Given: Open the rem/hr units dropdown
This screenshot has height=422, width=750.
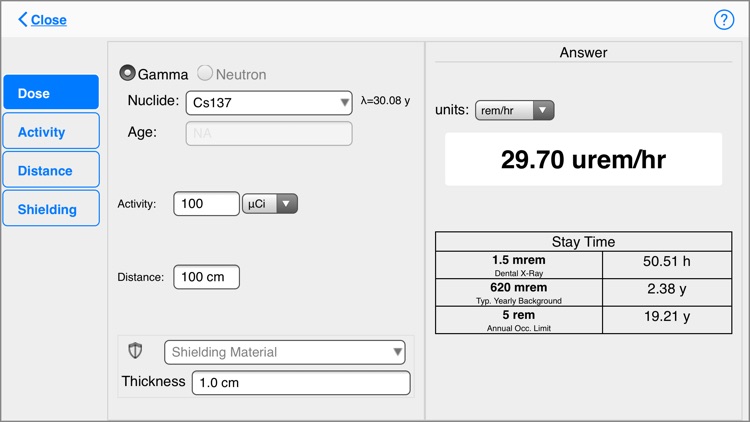Looking at the screenshot, I should [x=515, y=110].
